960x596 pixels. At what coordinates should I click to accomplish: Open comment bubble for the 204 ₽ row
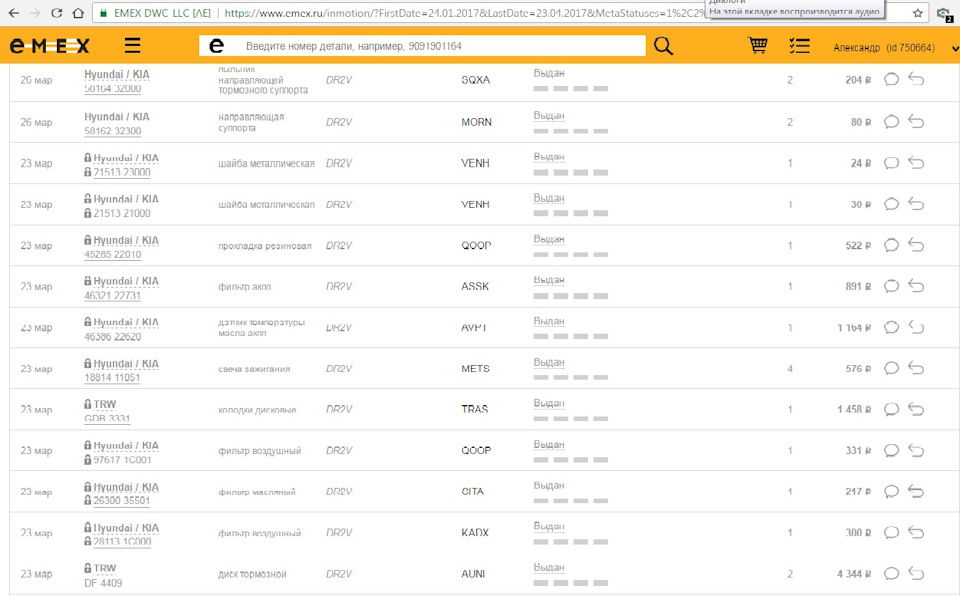pyautogui.click(x=891, y=79)
